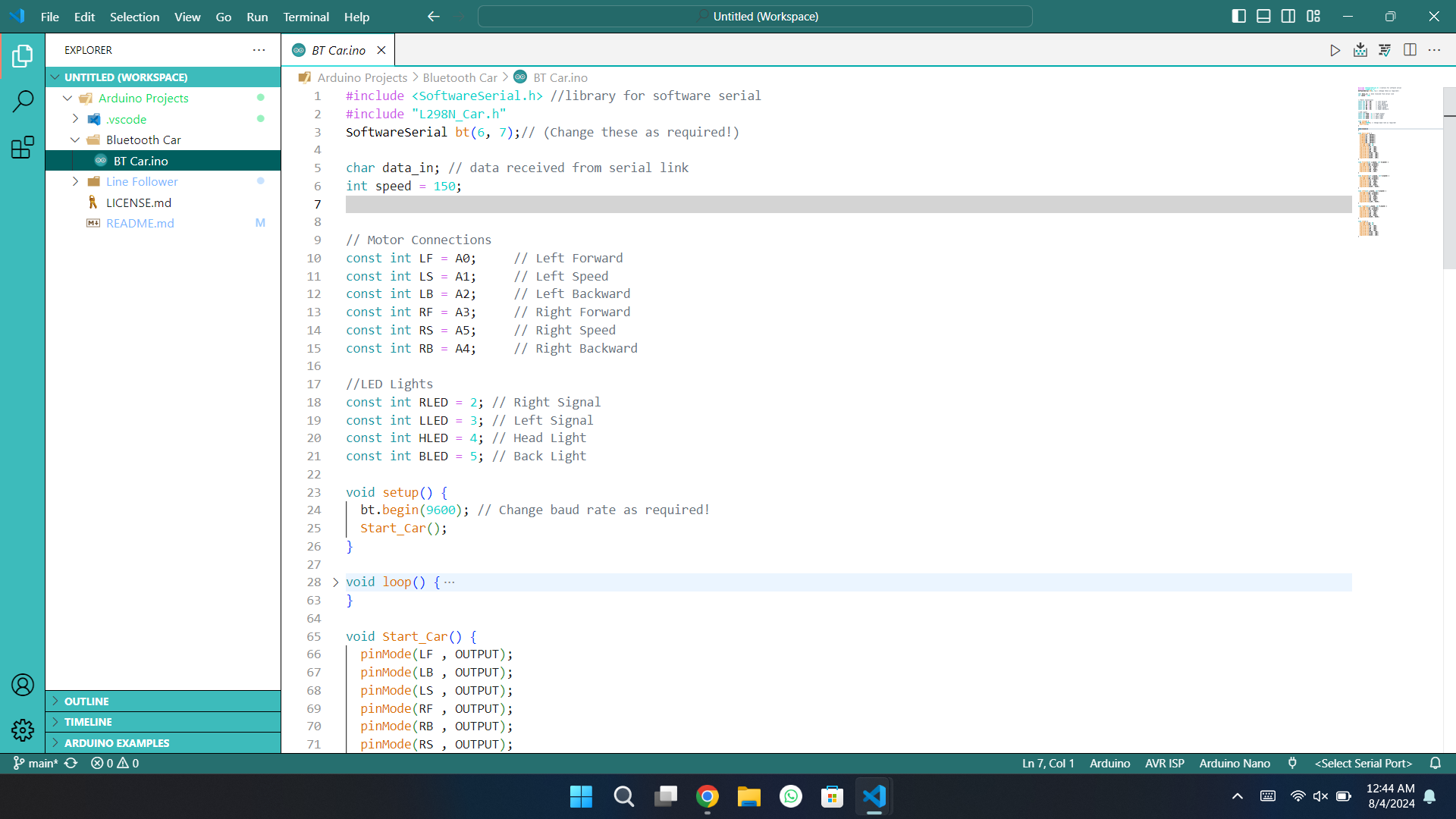Open the Selection menu
1456x819 pixels.
click(x=134, y=17)
